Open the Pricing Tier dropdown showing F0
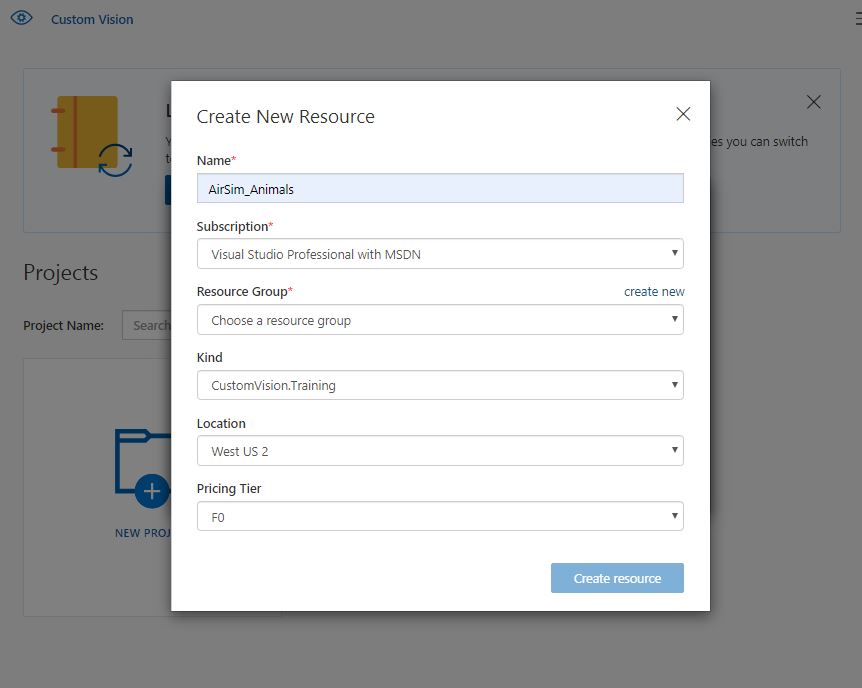862x688 pixels. click(x=440, y=516)
